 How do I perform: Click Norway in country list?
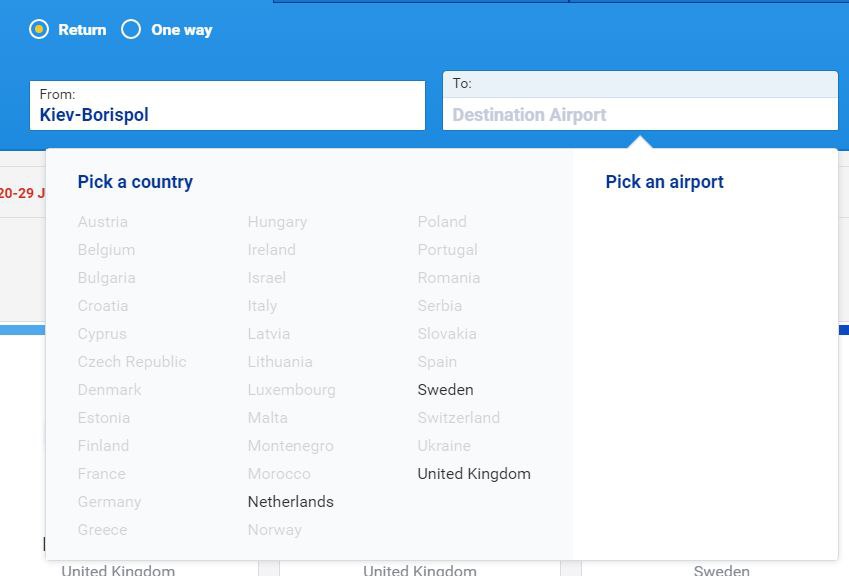click(274, 530)
